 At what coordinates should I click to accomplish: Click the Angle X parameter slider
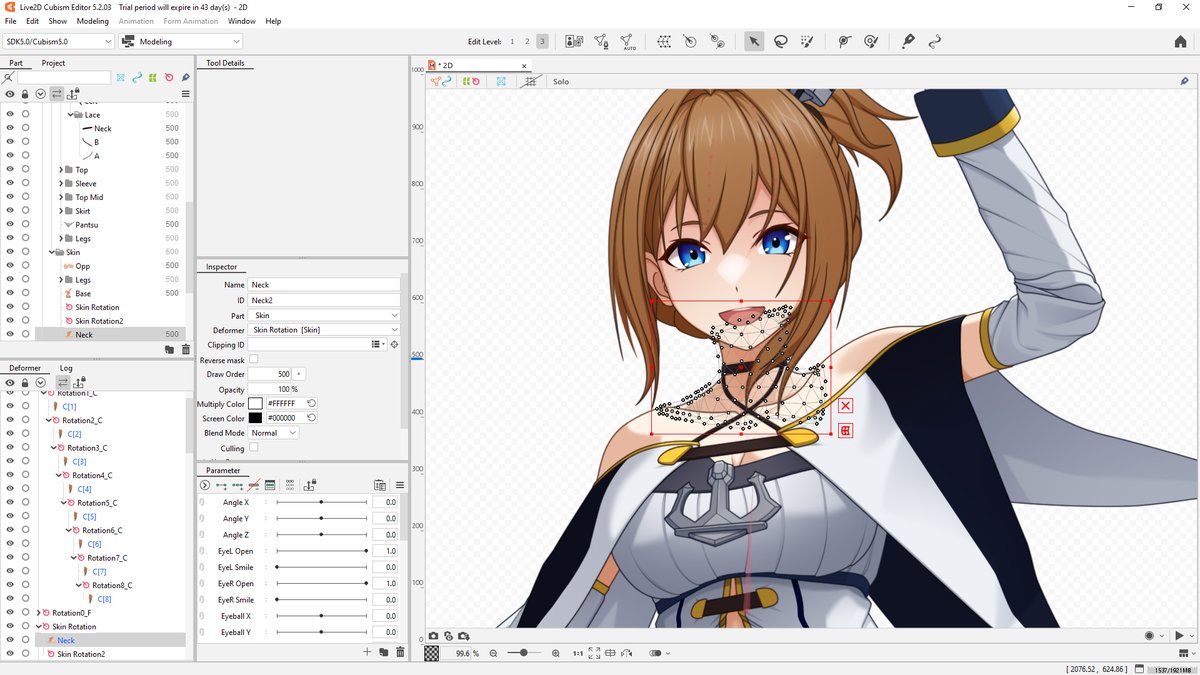click(321, 502)
